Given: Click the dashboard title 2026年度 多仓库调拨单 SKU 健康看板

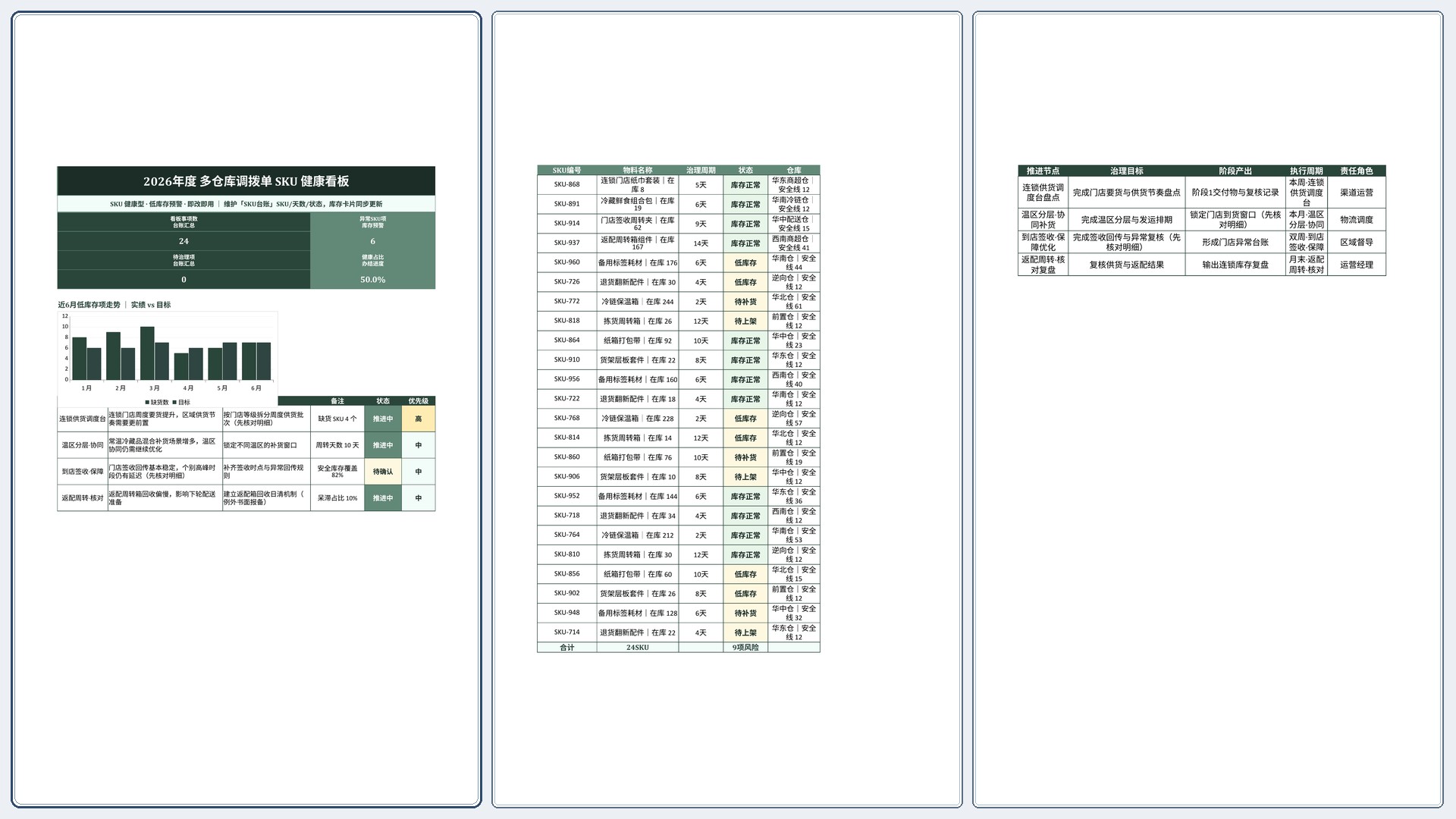Looking at the screenshot, I should (246, 181).
